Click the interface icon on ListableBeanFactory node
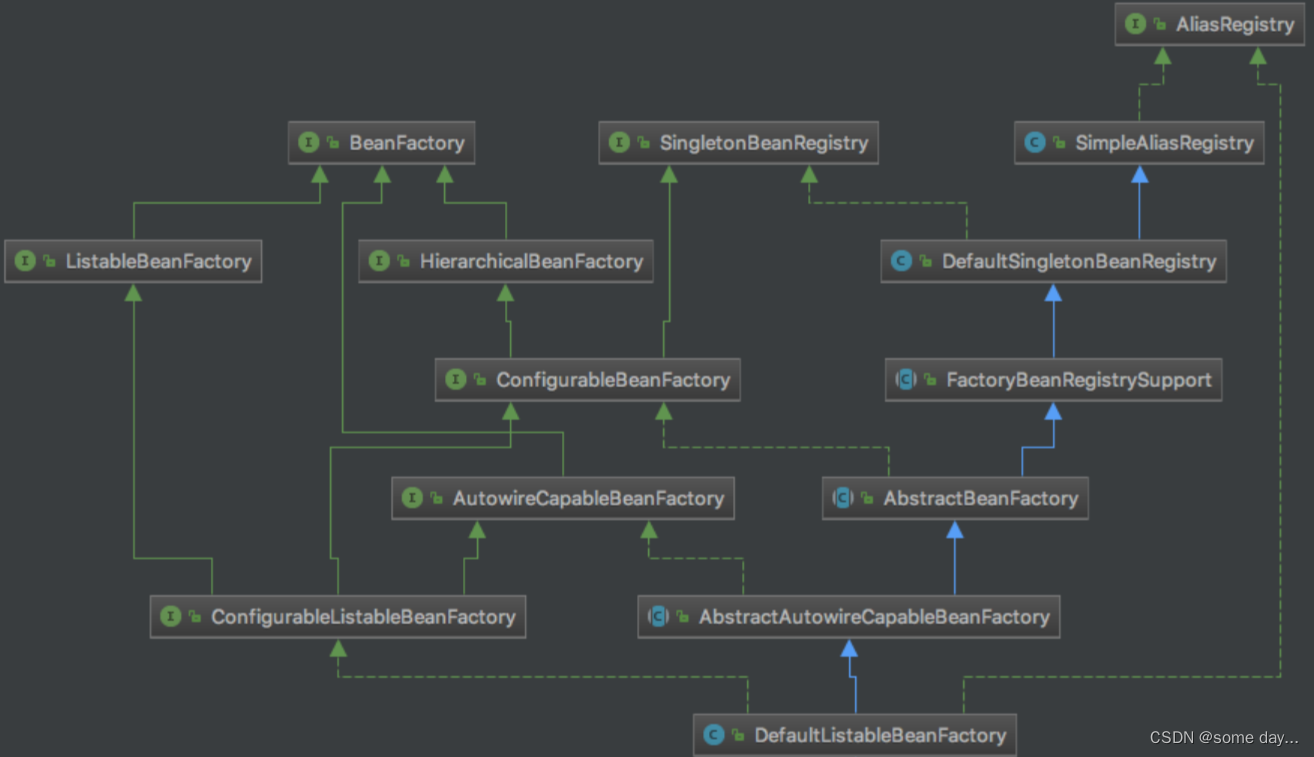This screenshot has height=757, width=1314. tap(24, 261)
